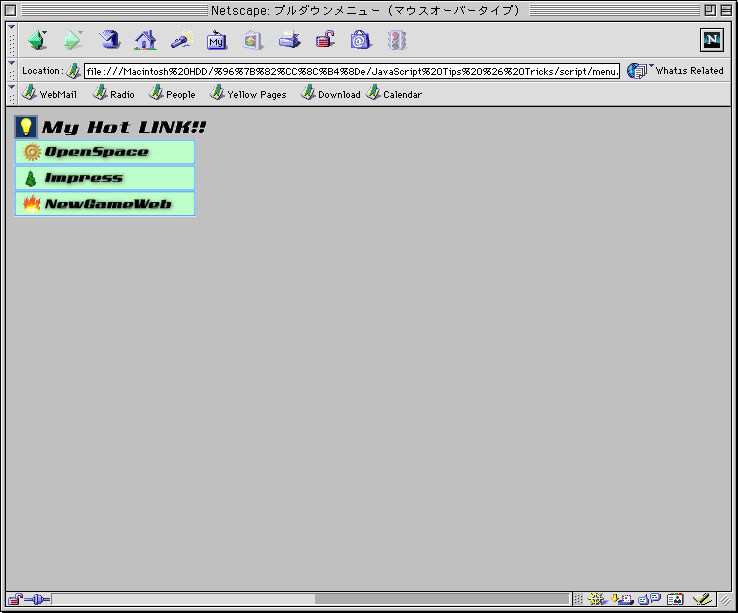Open the Address Book component icon
Image resolution: width=738 pixels, height=613 pixels.
[675, 599]
